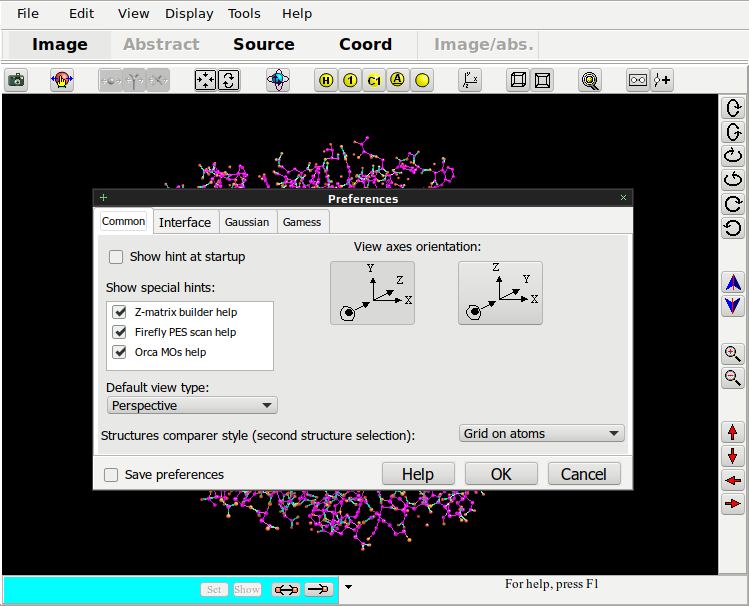Click the red right arrow move icon
This screenshot has height=606, width=749.
tap(733, 504)
